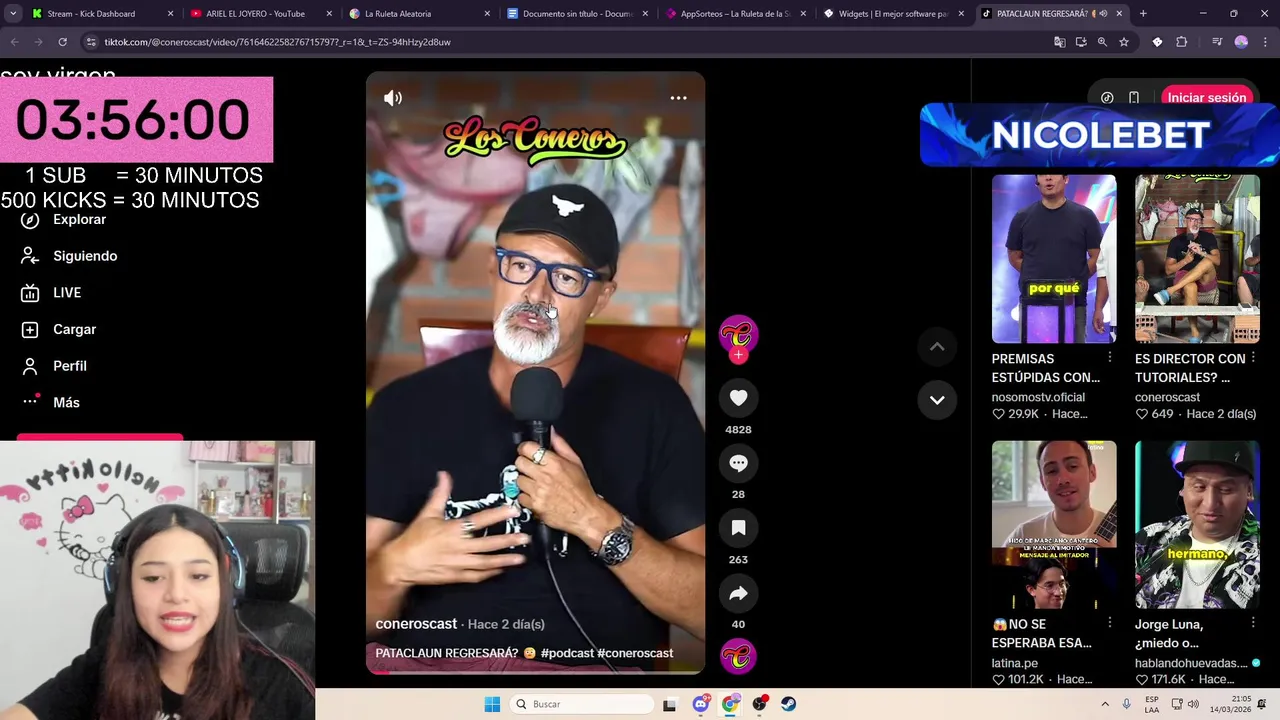The height and width of the screenshot is (720, 1280).
Task: Open the media controls icon
Action: pyautogui.click(x=1216, y=42)
